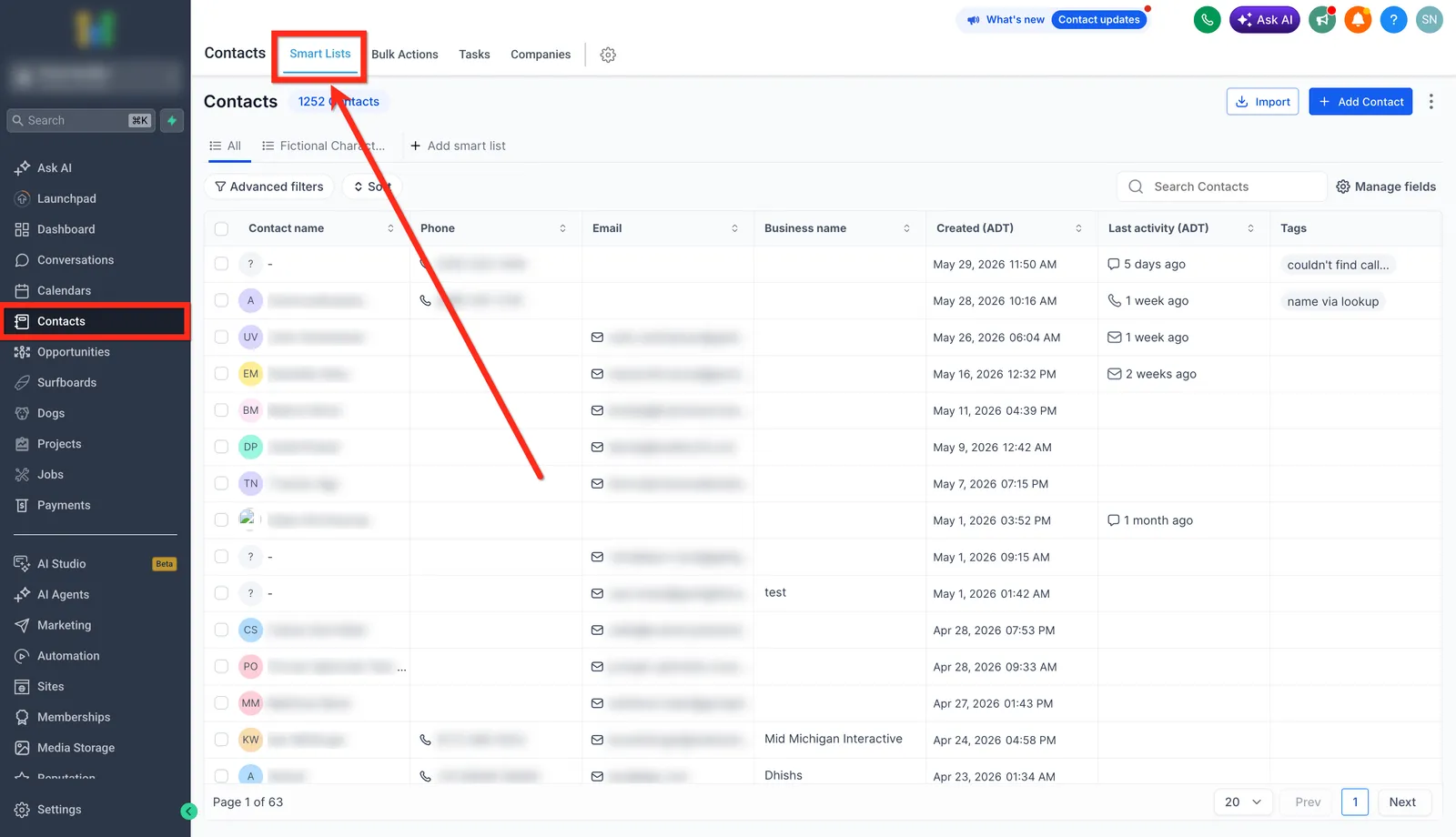Toggle the select-all contacts checkbox
The width and height of the screenshot is (1456, 837).
coord(221,228)
